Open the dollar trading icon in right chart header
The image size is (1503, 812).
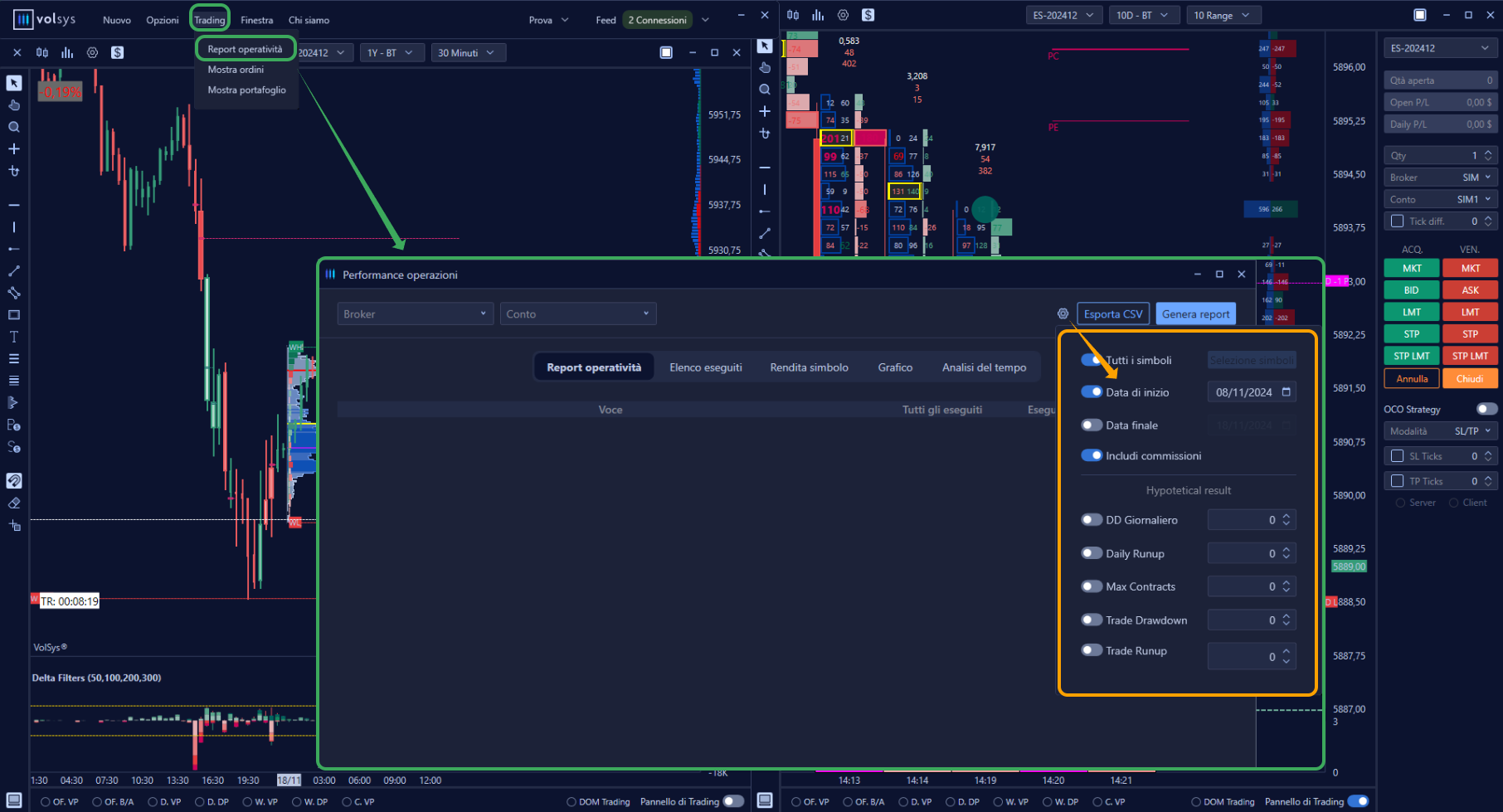tap(868, 15)
